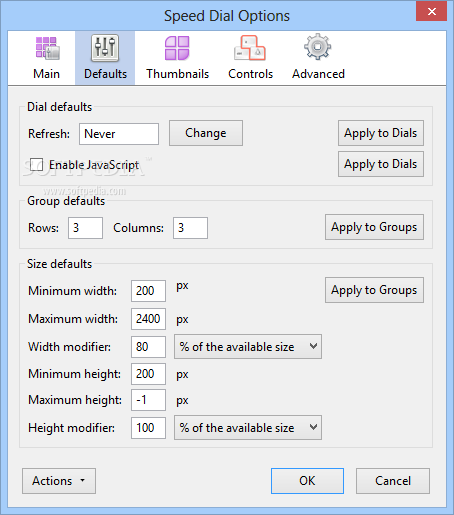Switch to the Advanced tab label
Image resolution: width=454 pixels, height=515 pixels.
[318, 74]
